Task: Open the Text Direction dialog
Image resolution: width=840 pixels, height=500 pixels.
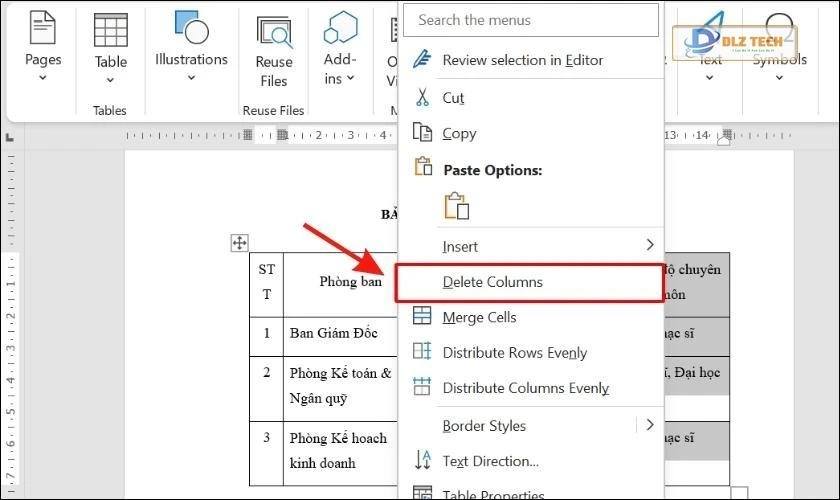Action: point(490,461)
